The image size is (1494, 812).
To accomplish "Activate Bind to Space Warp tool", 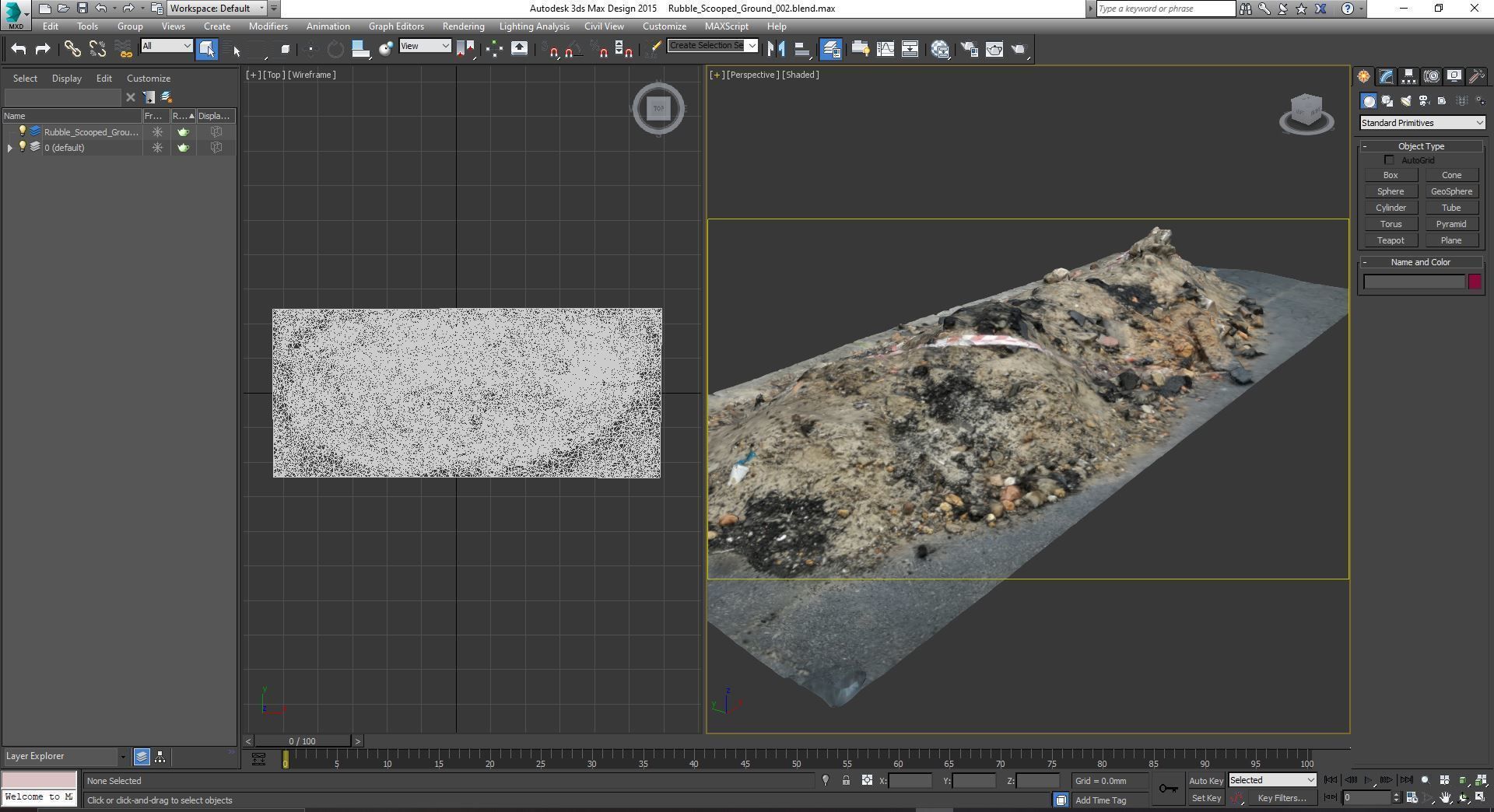I will [124, 49].
